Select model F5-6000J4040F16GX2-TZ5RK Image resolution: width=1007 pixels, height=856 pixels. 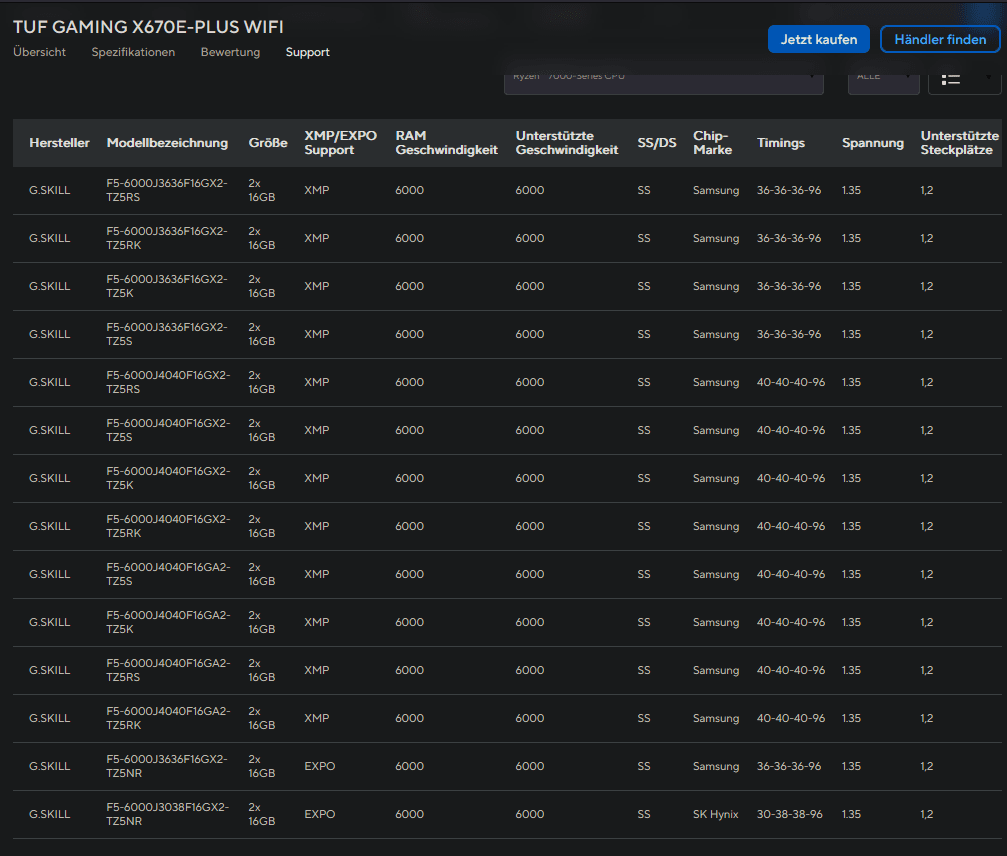[x=168, y=526]
